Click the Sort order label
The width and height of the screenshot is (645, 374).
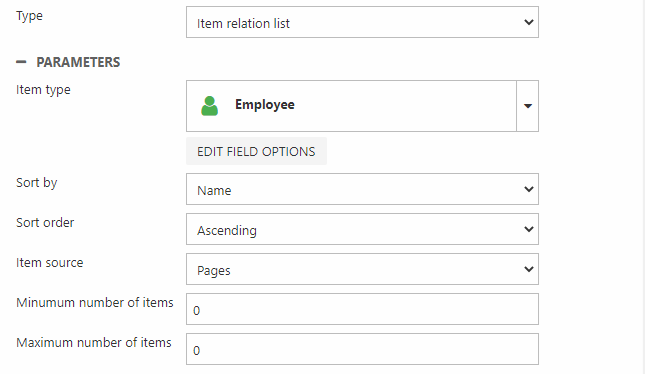tap(45, 223)
